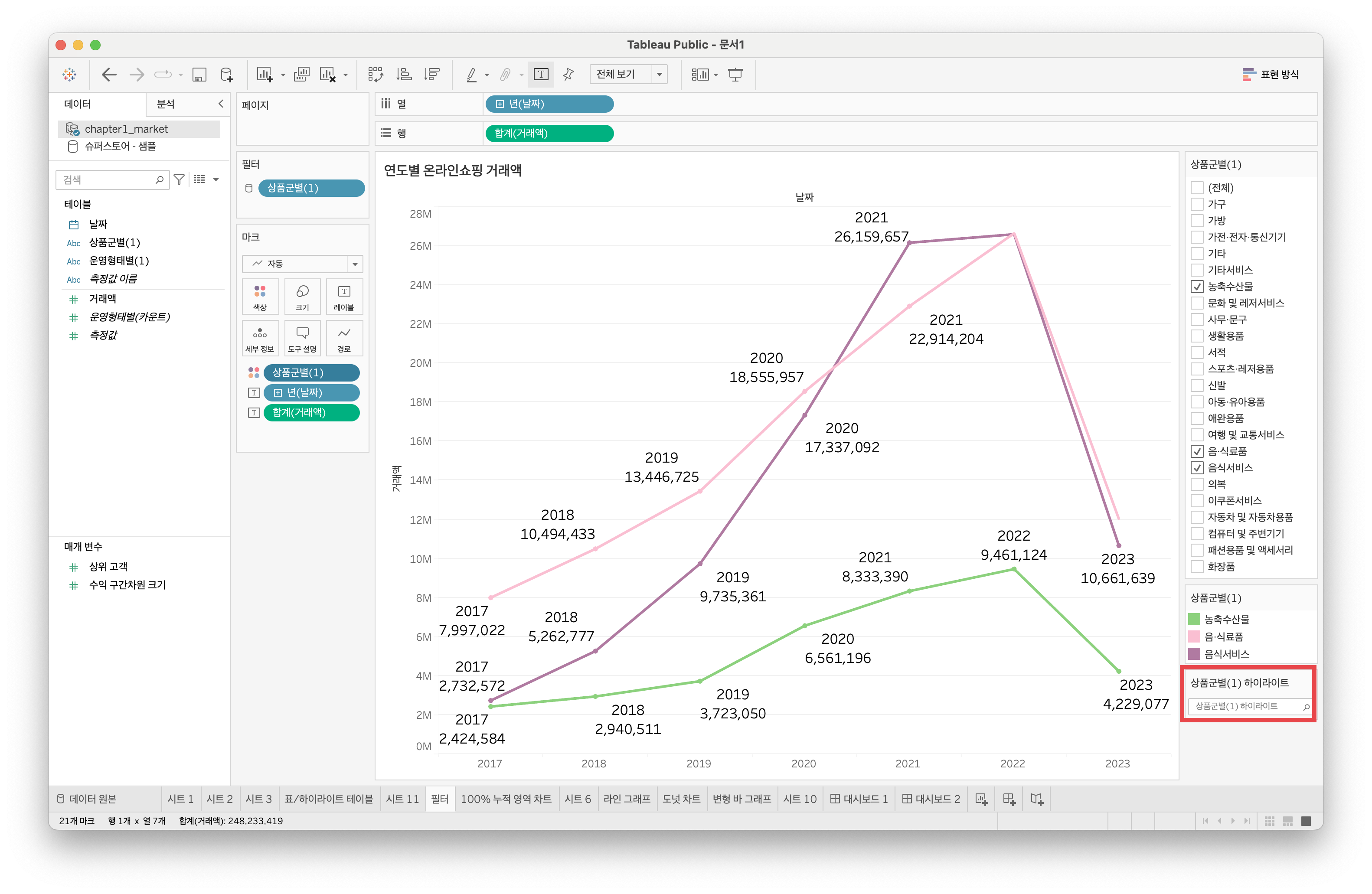Screen dimensions: 1372x894
Task: Click the sort ascending icon
Action: [x=404, y=75]
